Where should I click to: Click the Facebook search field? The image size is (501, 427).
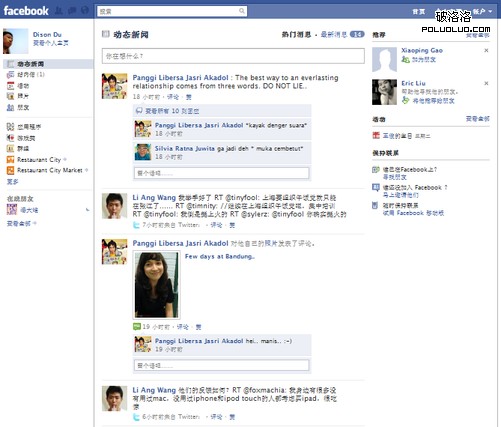coord(172,11)
